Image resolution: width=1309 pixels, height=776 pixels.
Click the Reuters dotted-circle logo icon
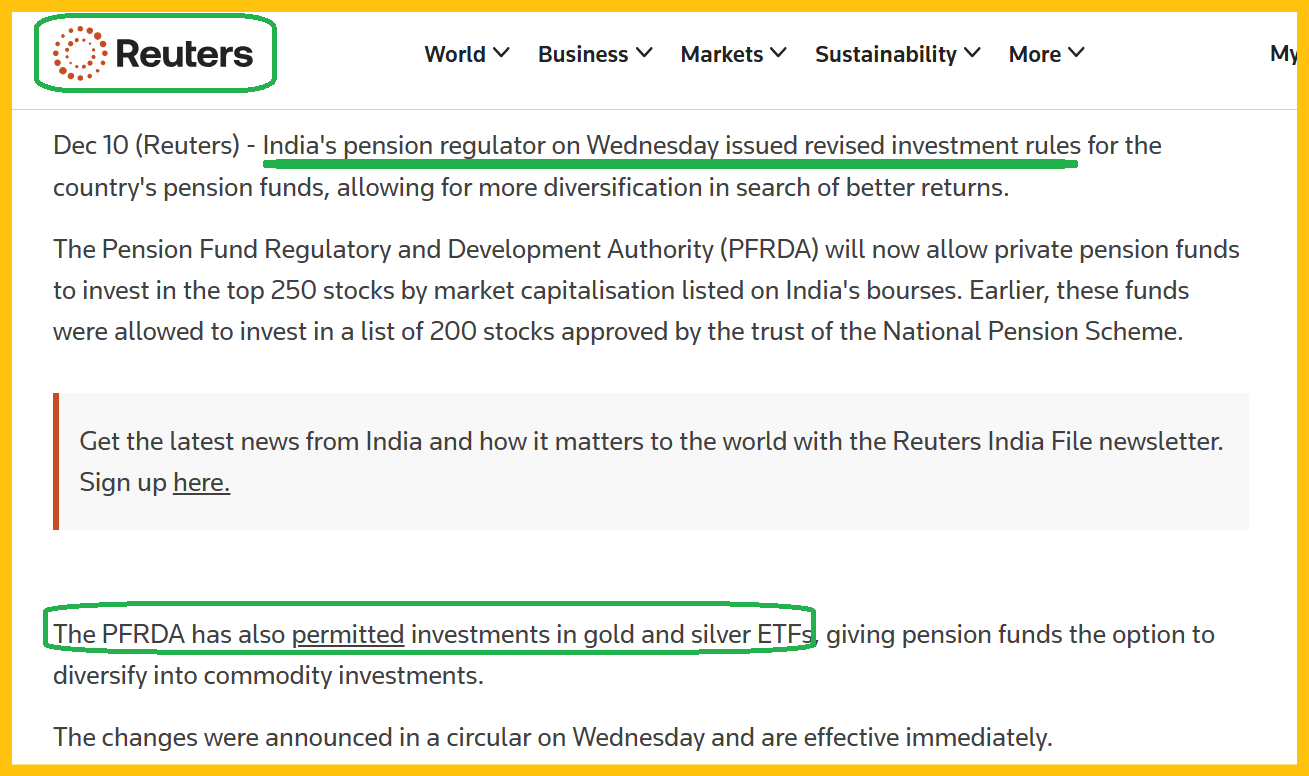pos(79,53)
